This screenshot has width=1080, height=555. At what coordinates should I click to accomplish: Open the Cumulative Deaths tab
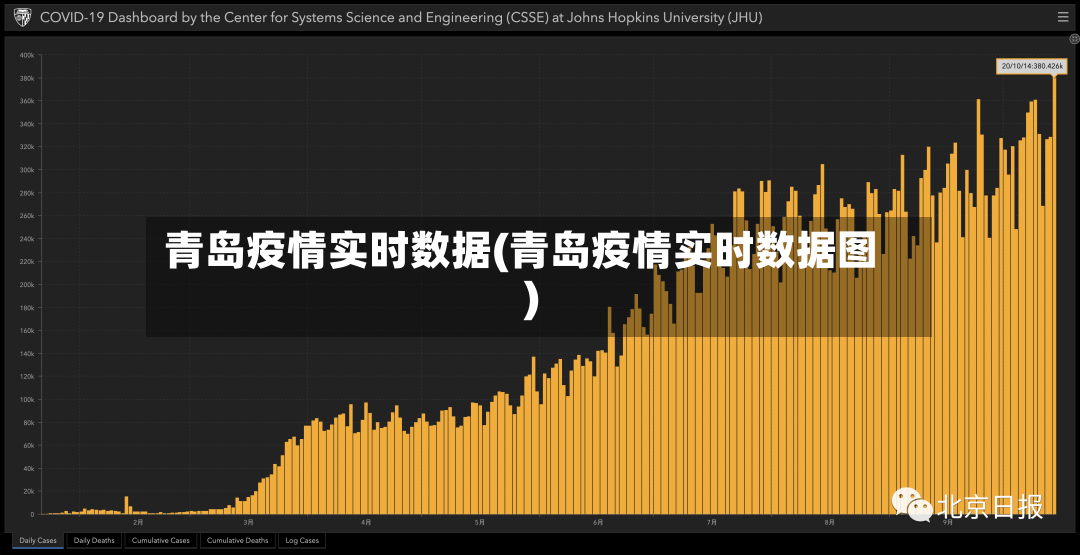click(x=238, y=541)
